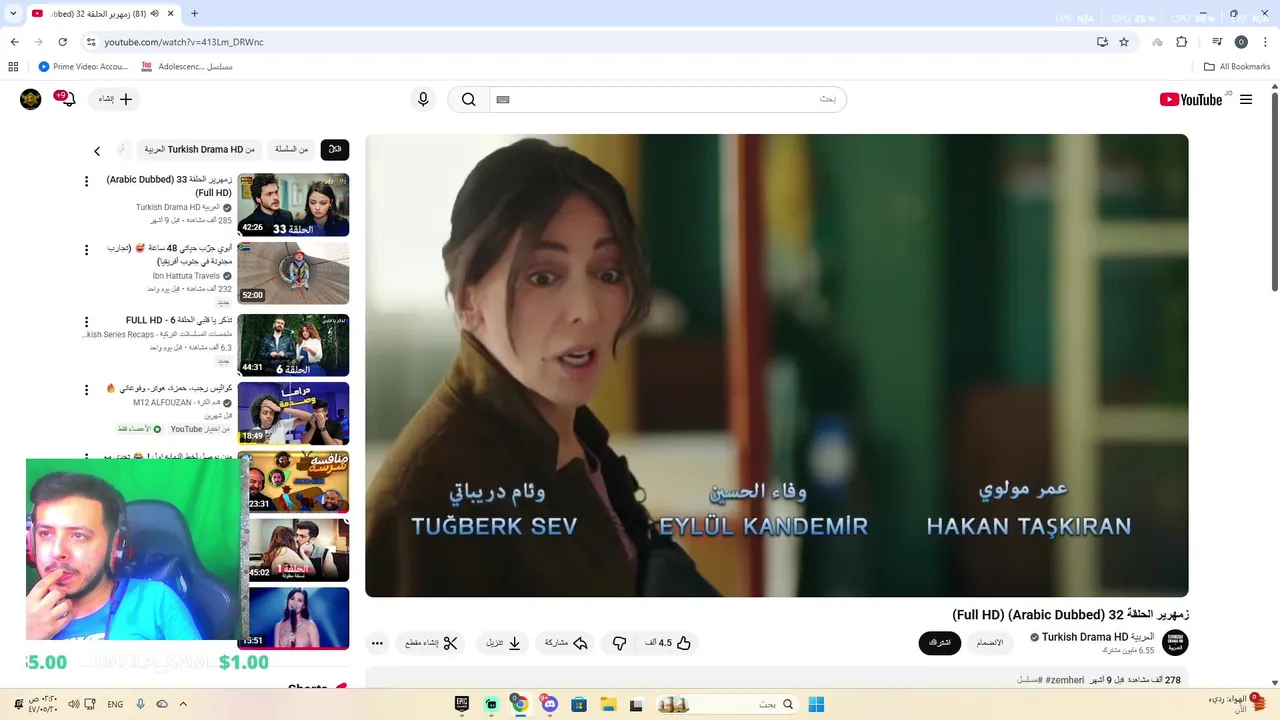Screen dimensions: 1280x720
Task: Open the media control icon in Chrome toolbar
Action: 1217,42
